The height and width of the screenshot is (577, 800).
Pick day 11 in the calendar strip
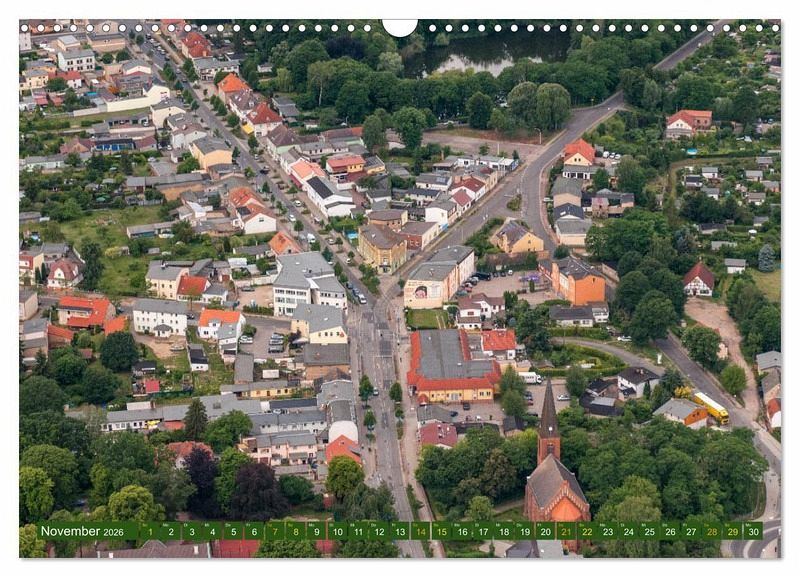358,531
